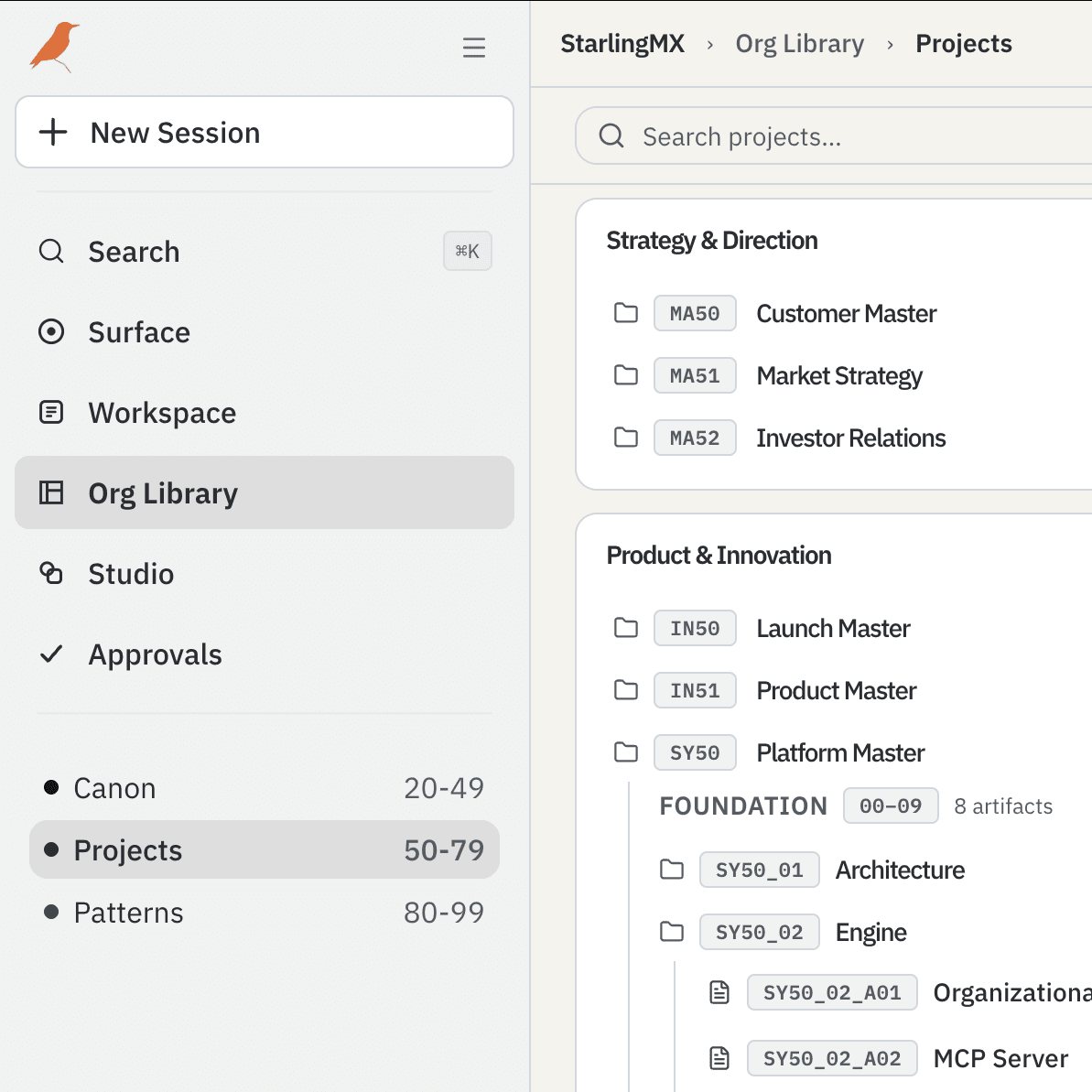
Task: Click Org Library in the breadcrumb
Action: [799, 44]
